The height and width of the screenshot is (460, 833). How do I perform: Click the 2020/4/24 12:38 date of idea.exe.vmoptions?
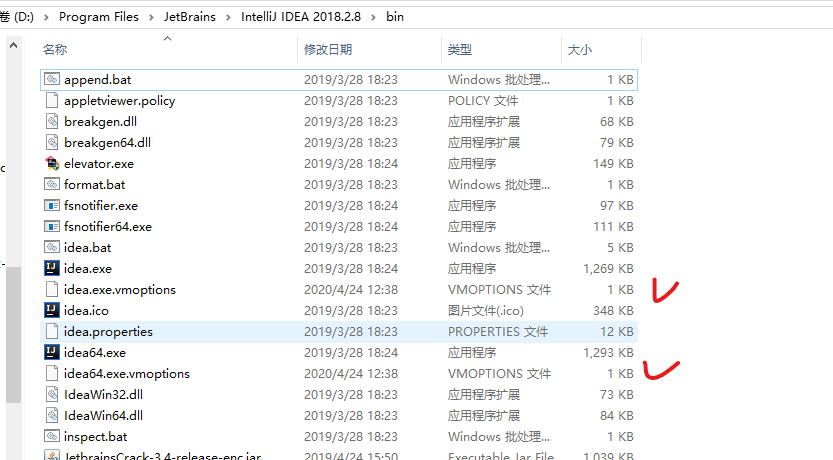point(351,289)
